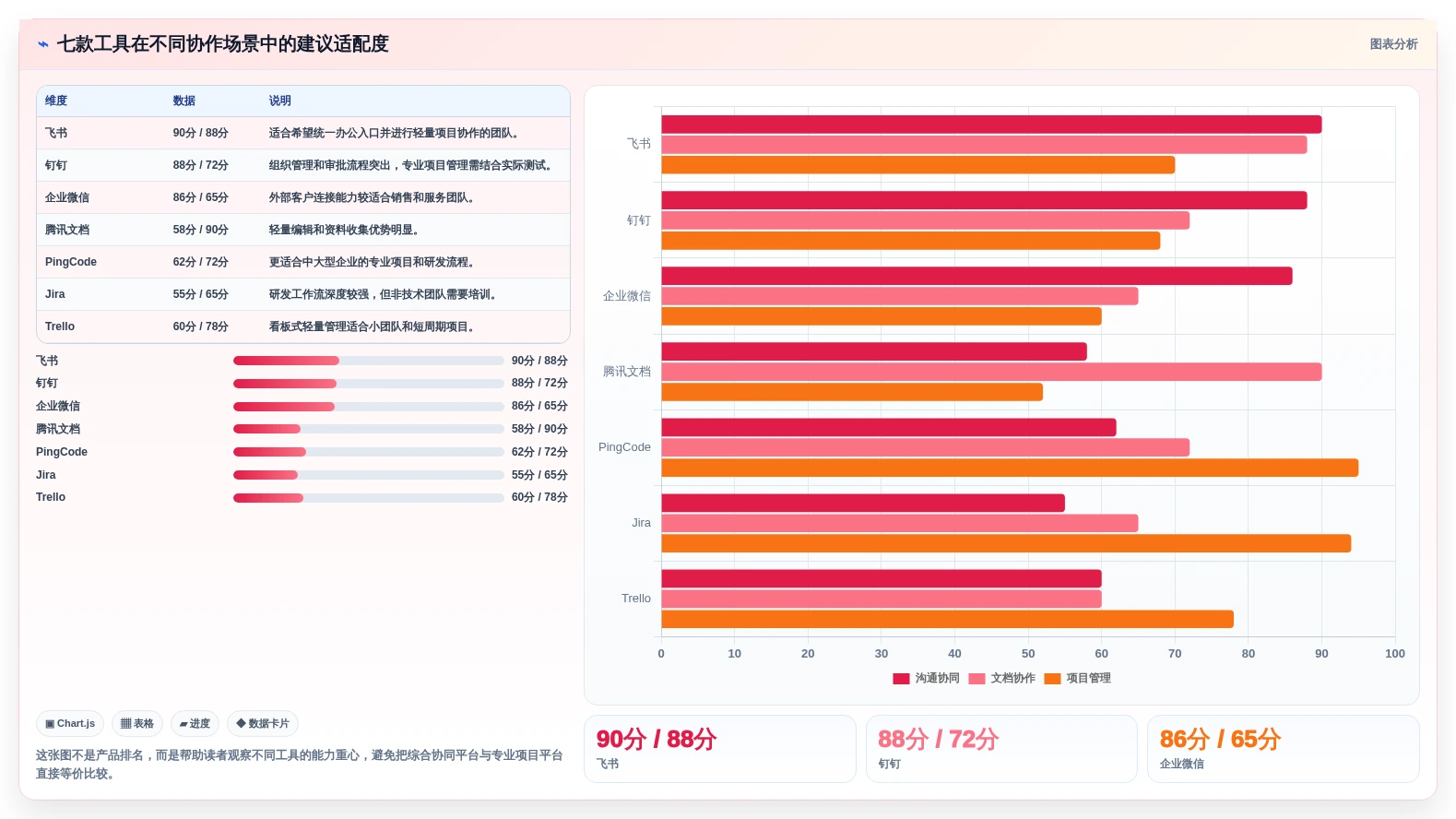This screenshot has width=1456, height=819.
Task: Toggle the 沟通协同 legend swatch
Action: pos(901,679)
